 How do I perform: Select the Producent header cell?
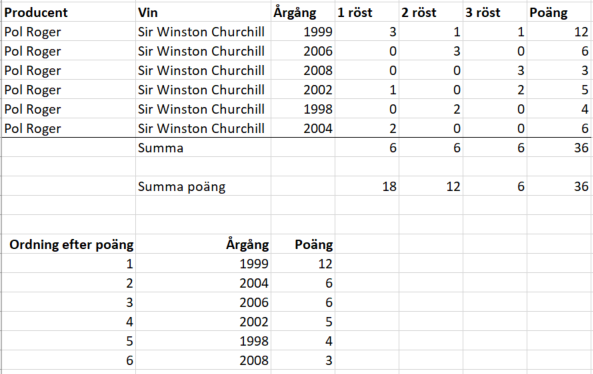pyautogui.click(x=68, y=12)
